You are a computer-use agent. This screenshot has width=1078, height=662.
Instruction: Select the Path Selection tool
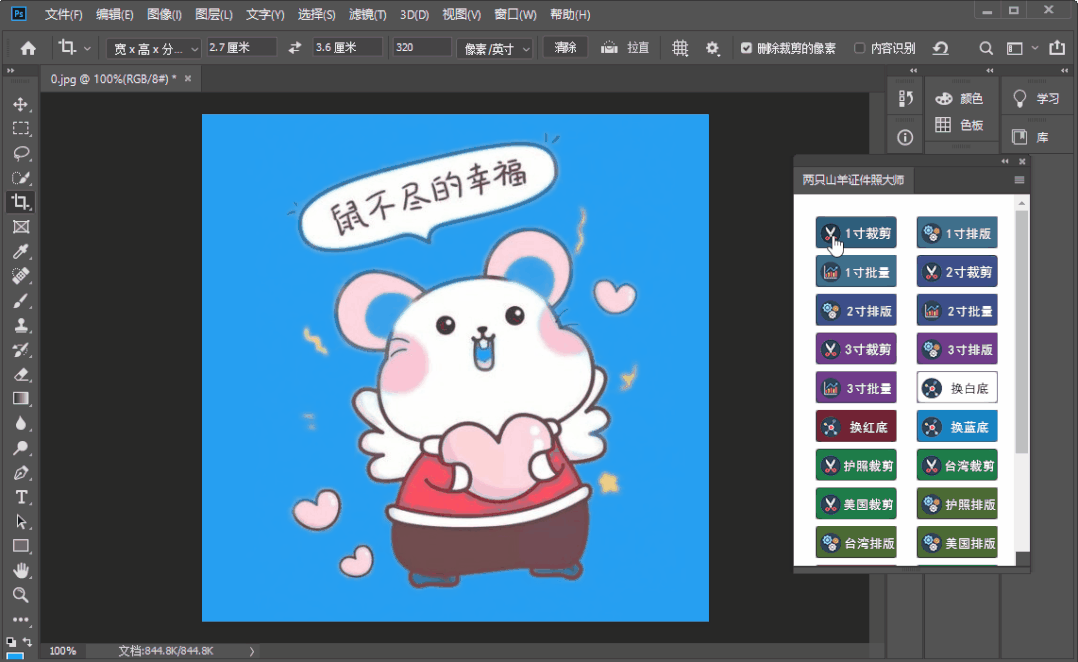click(21, 522)
